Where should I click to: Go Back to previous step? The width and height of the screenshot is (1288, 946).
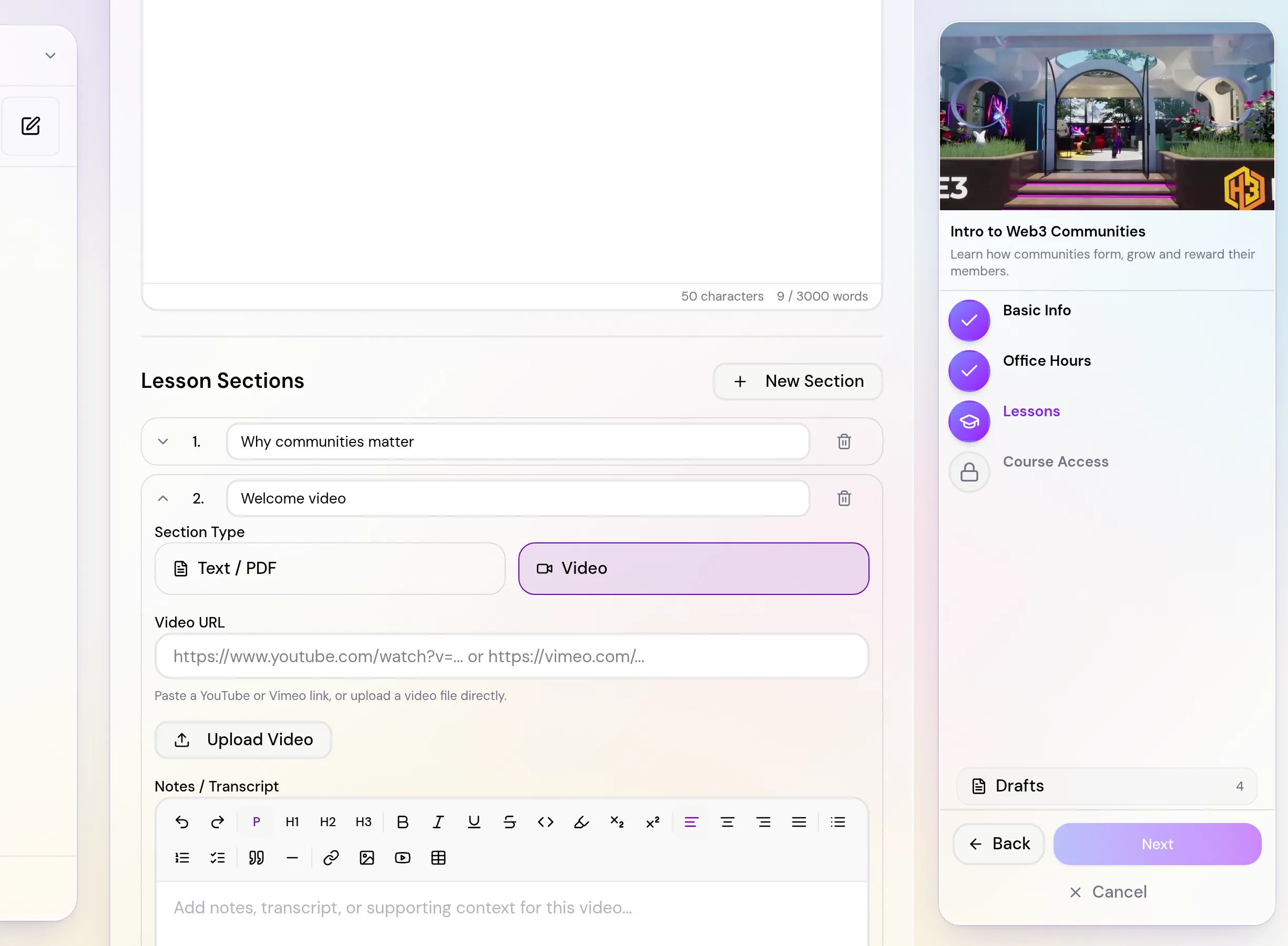point(999,844)
